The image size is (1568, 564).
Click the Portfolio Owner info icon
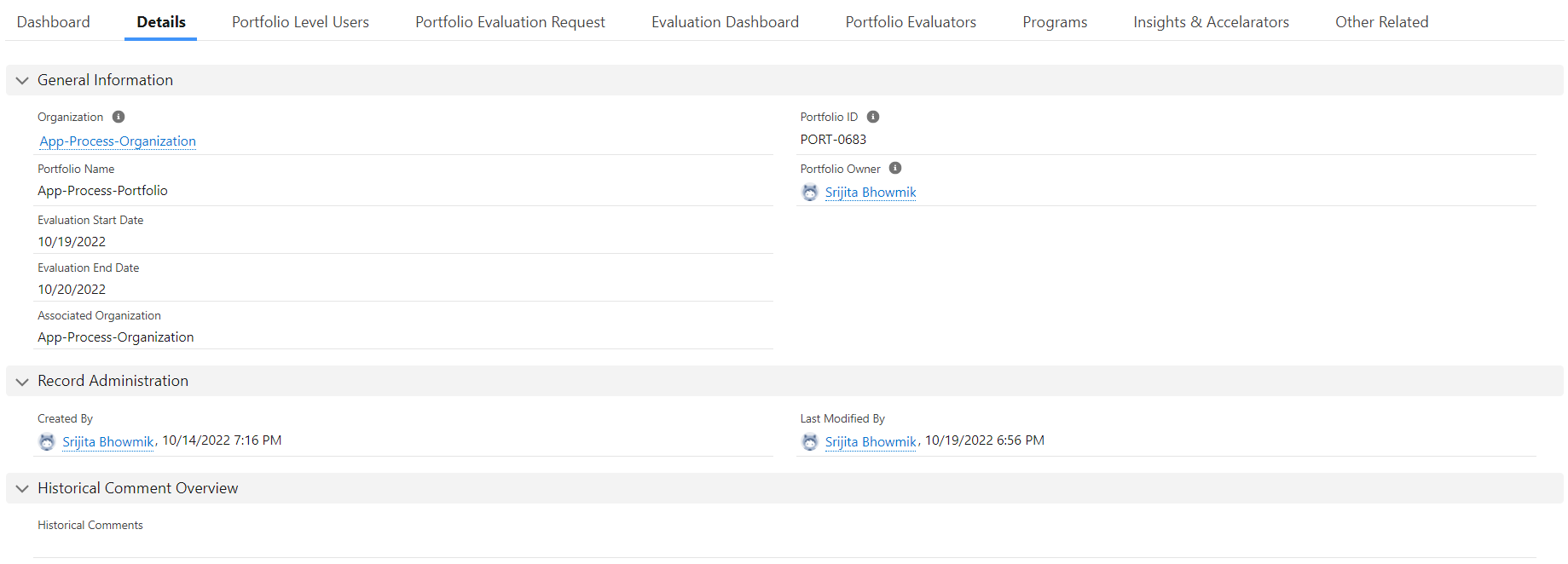pos(895,168)
